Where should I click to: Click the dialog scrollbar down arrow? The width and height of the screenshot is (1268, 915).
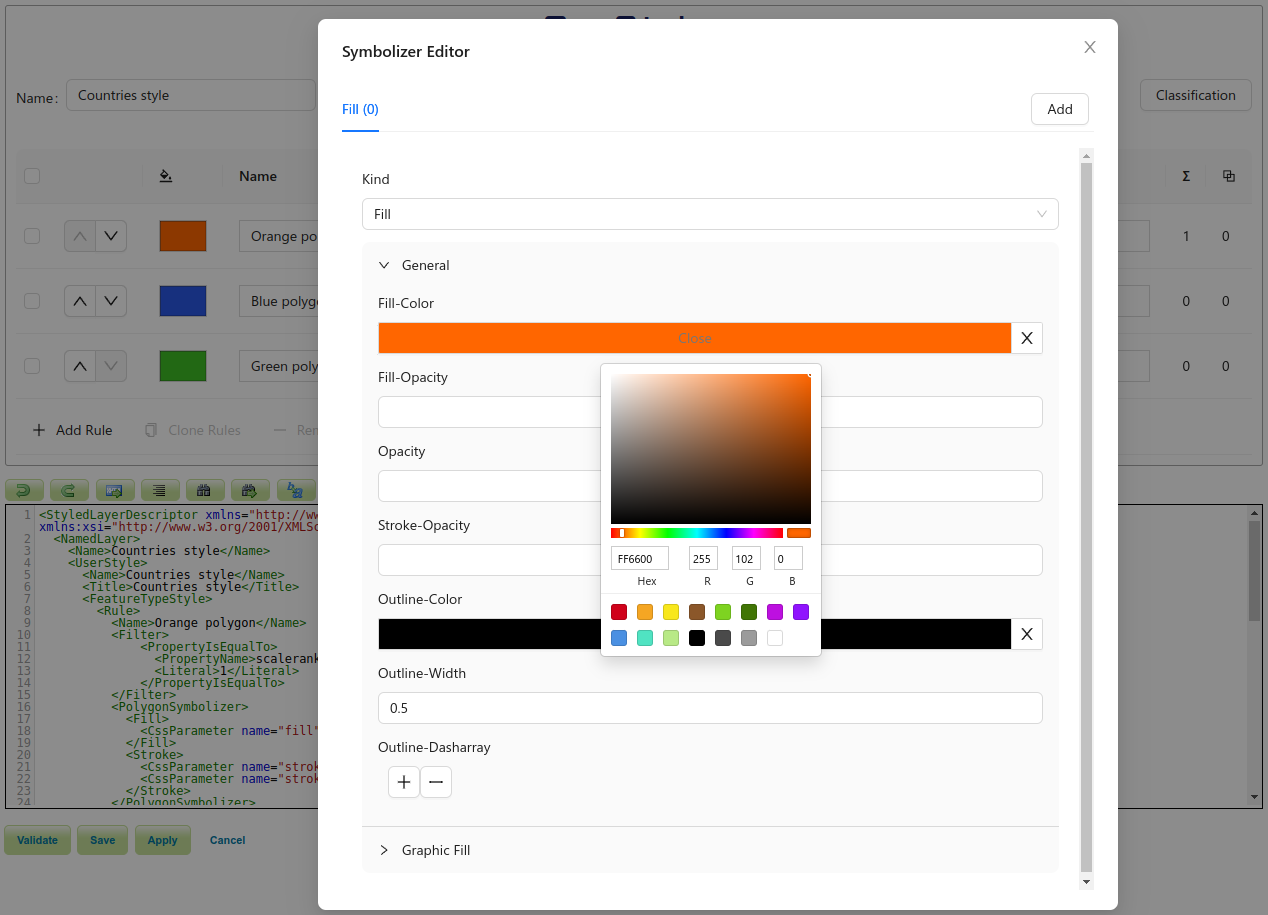[1087, 882]
